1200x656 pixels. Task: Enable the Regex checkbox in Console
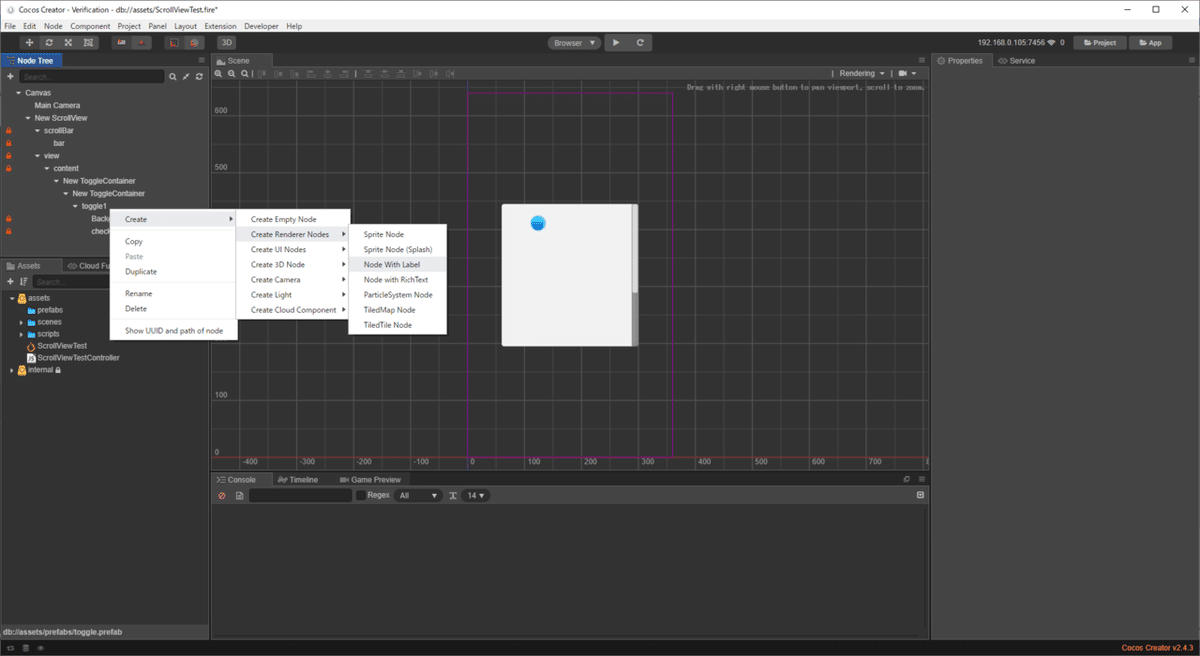pyautogui.click(x=361, y=496)
